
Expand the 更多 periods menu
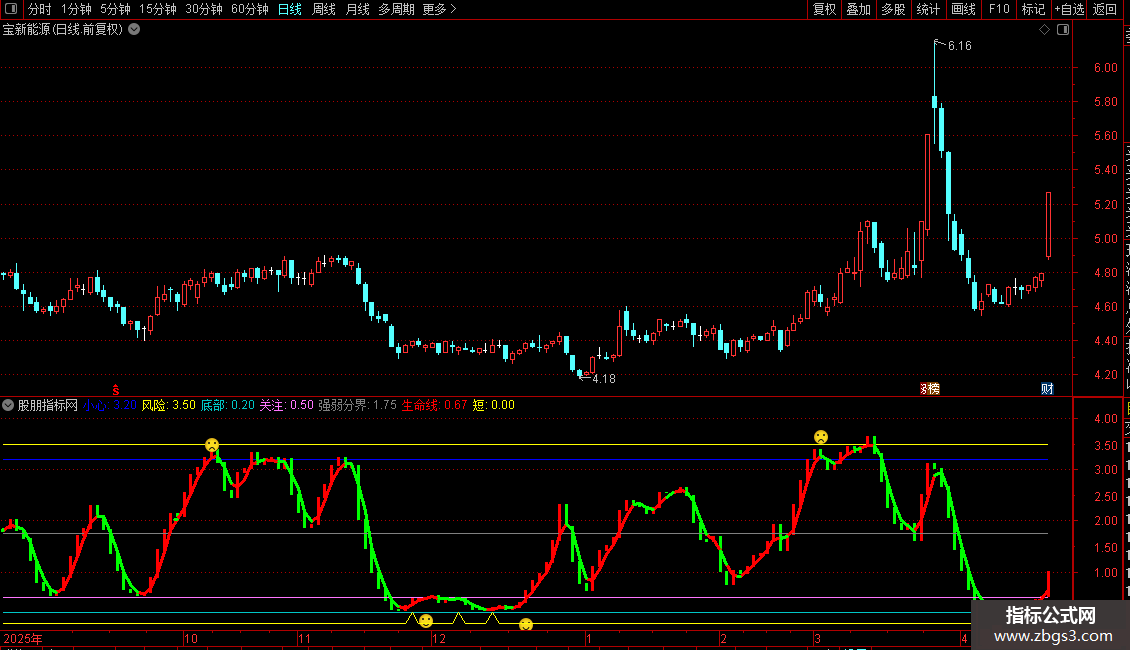[x=440, y=9]
